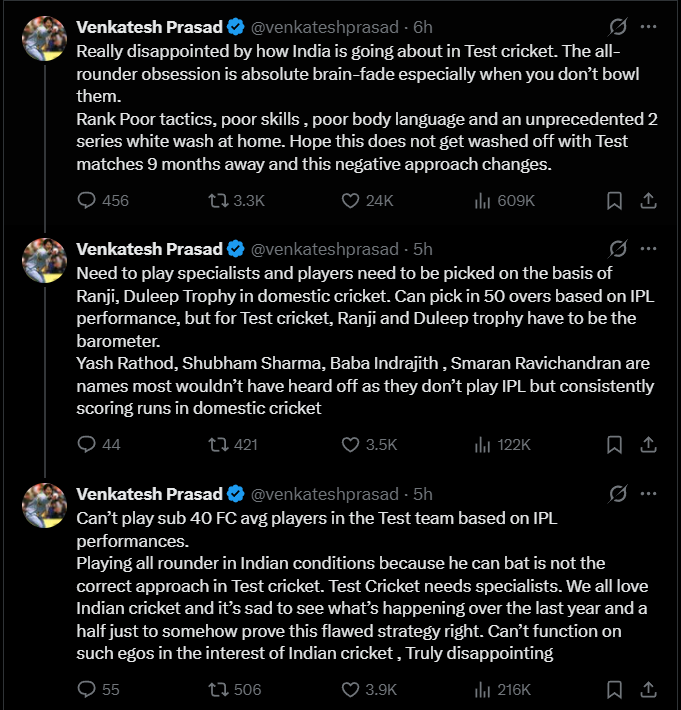681x710 pixels.
Task: Open more options menu on first tweet
Action: (x=648, y=27)
